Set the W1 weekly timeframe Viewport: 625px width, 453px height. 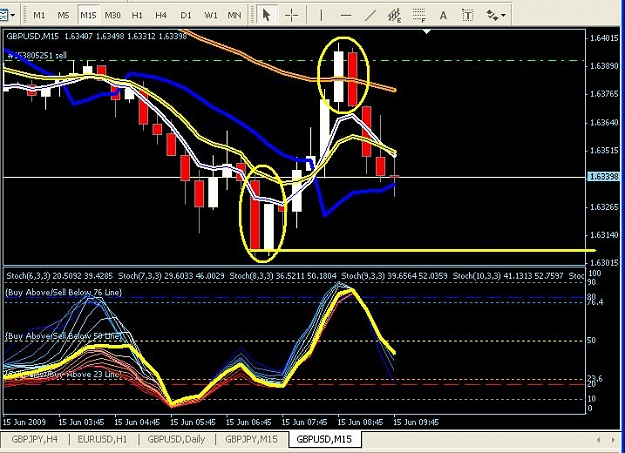210,16
